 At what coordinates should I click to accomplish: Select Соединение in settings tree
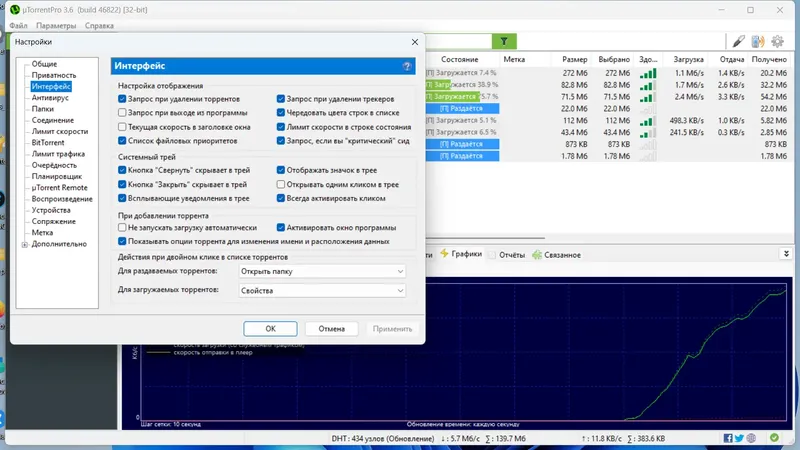pos(53,120)
